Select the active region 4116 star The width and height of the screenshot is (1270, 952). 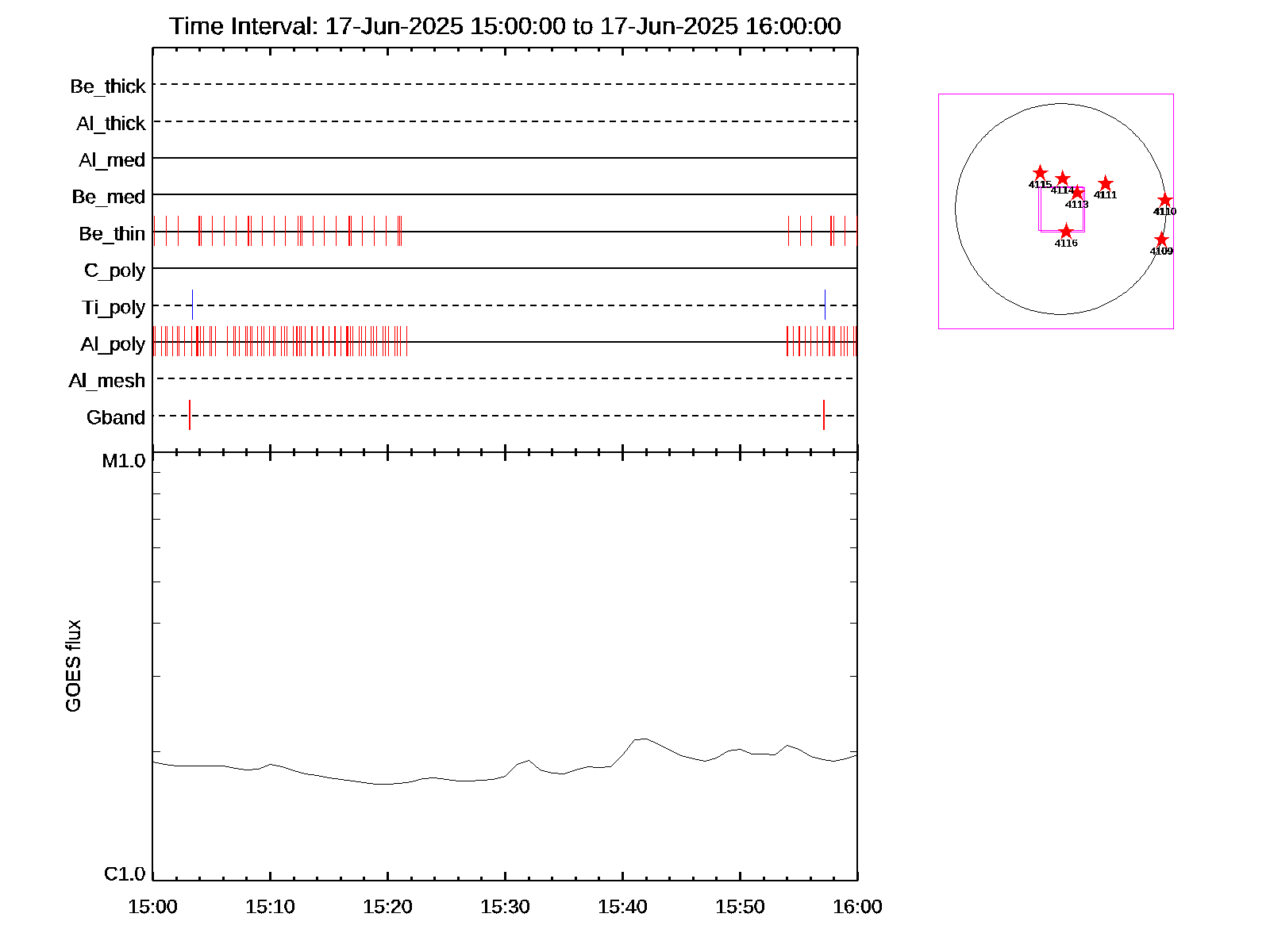(x=1066, y=232)
